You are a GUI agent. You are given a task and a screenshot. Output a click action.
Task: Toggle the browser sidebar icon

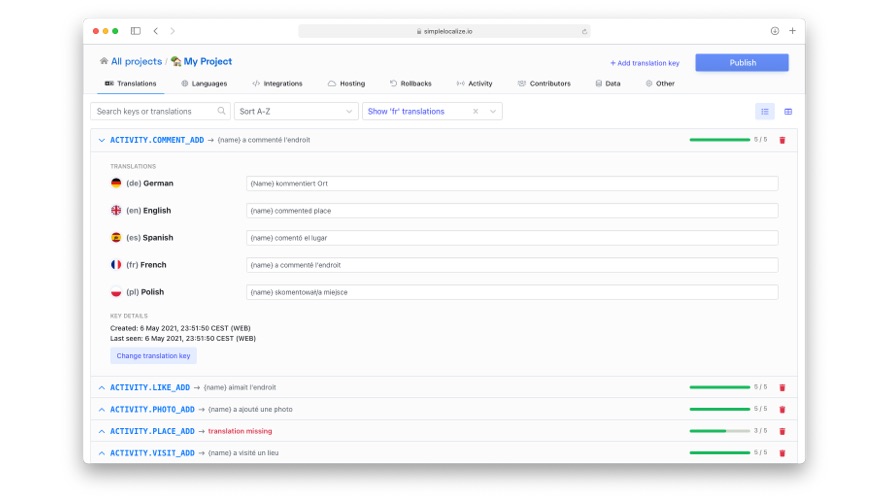point(136,31)
